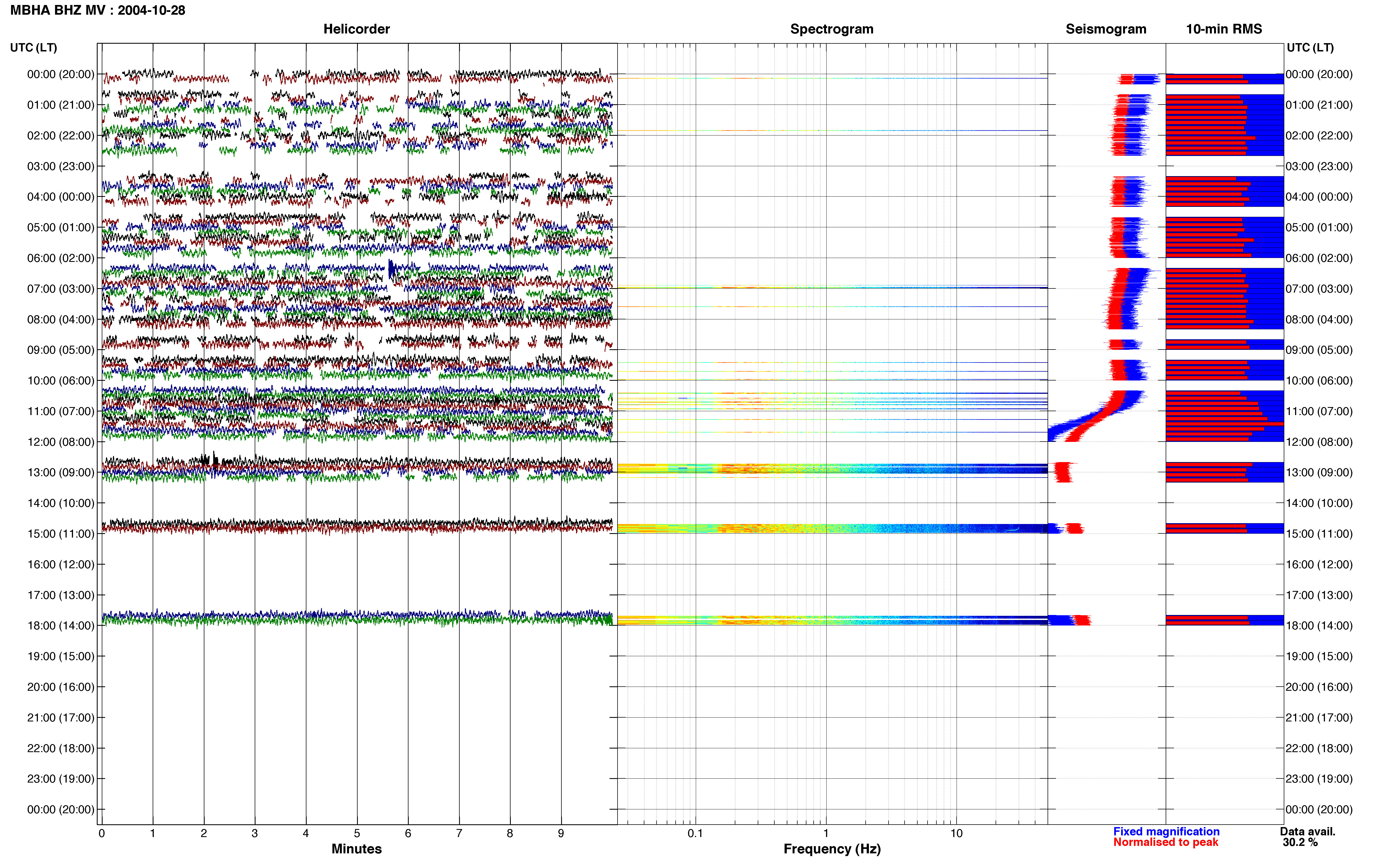Viewport: 1388px width, 868px height.
Task: Click right time label '15:00 (11:00)'
Action: pyautogui.click(x=1319, y=534)
